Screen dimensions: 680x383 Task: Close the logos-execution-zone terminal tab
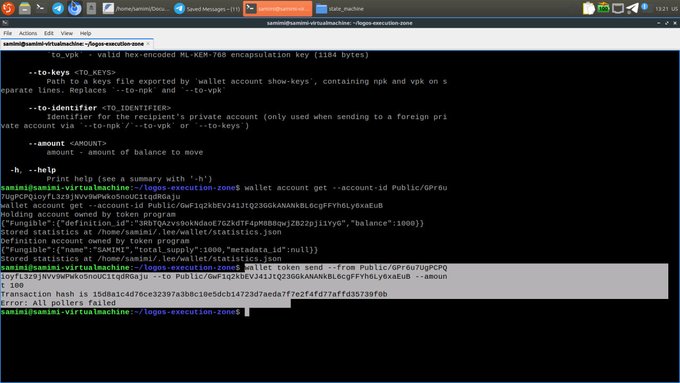[x=148, y=44]
